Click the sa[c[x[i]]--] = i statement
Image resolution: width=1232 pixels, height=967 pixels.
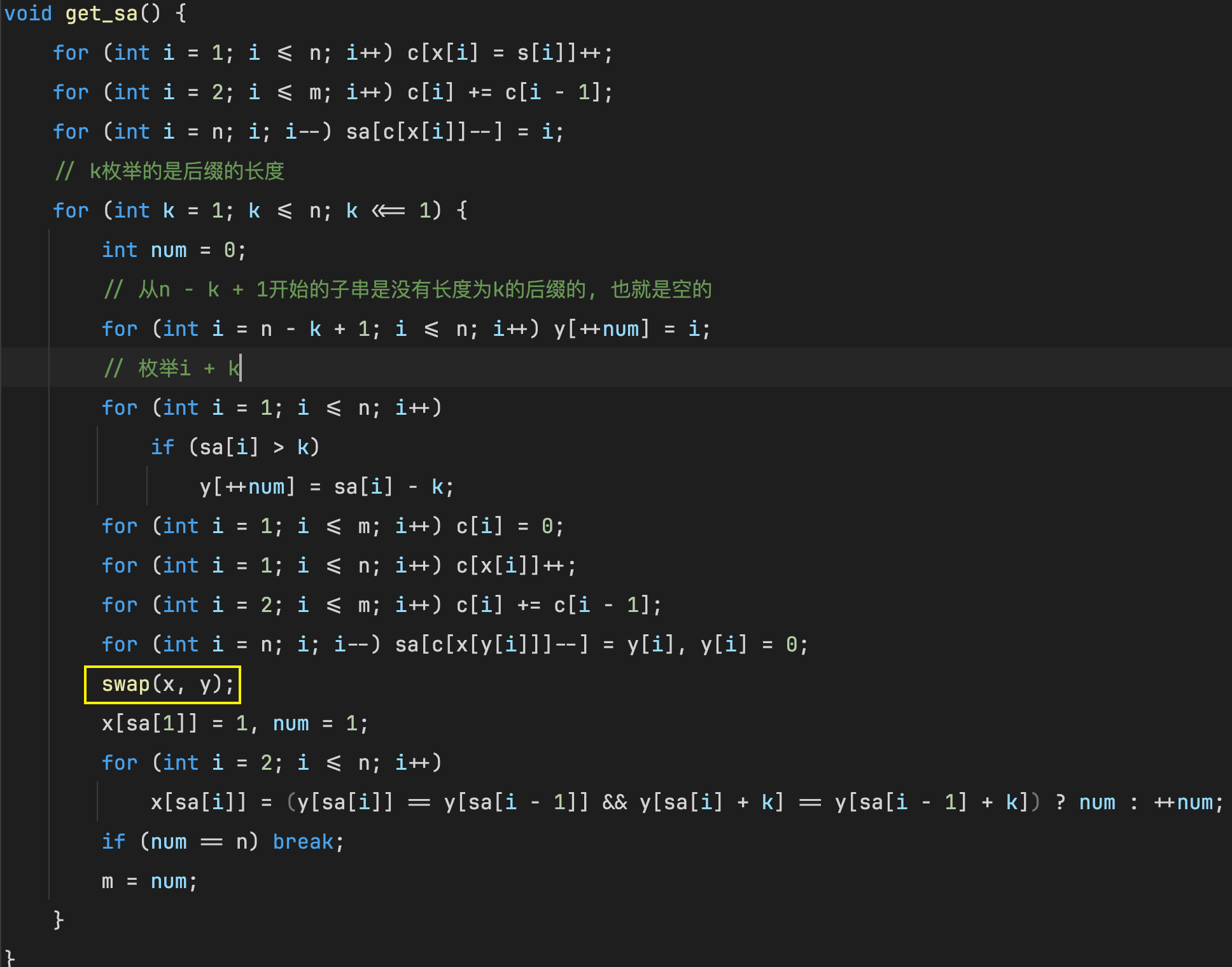tap(454, 132)
